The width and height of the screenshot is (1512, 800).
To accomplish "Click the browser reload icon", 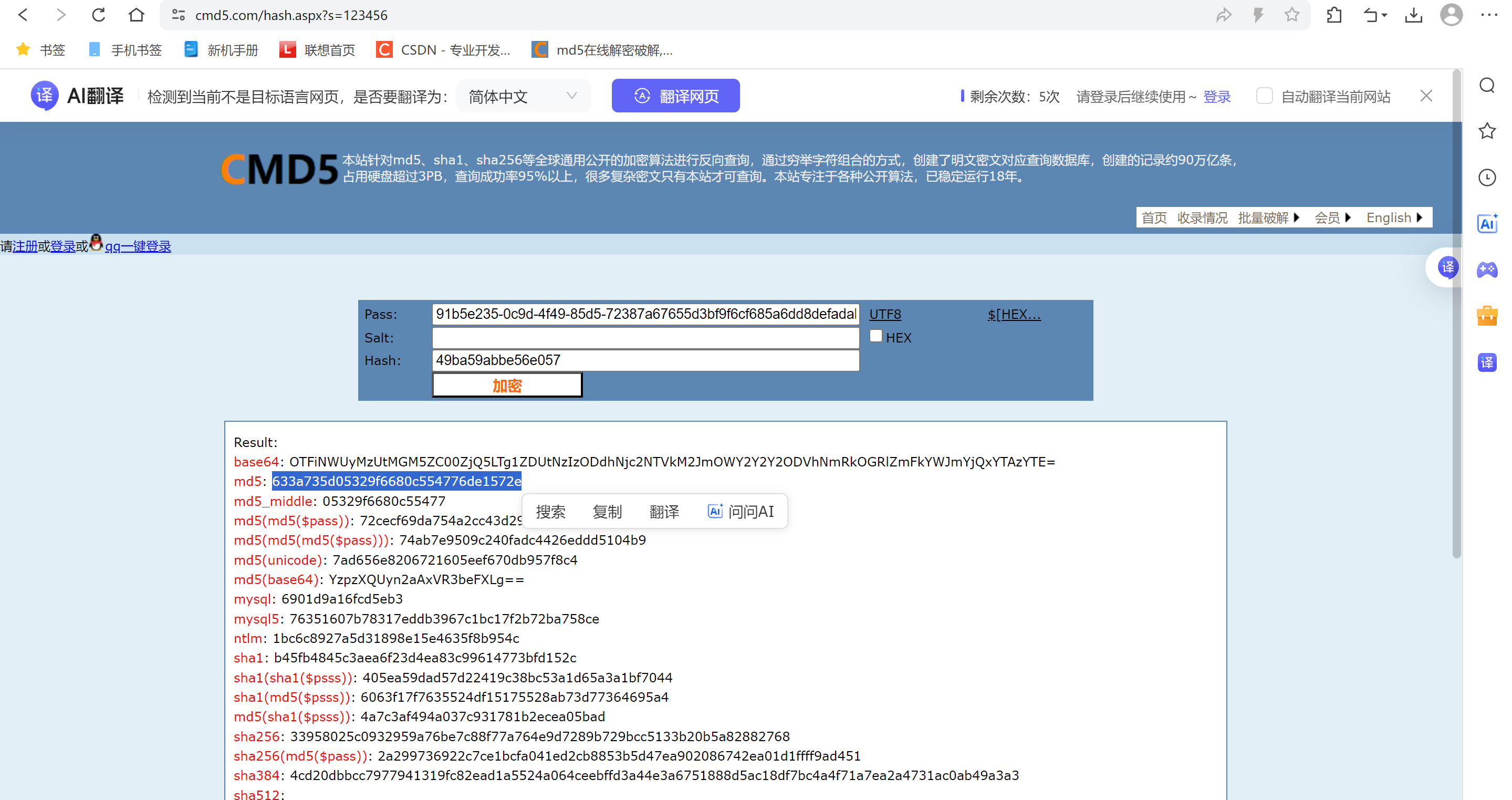I will (98, 15).
